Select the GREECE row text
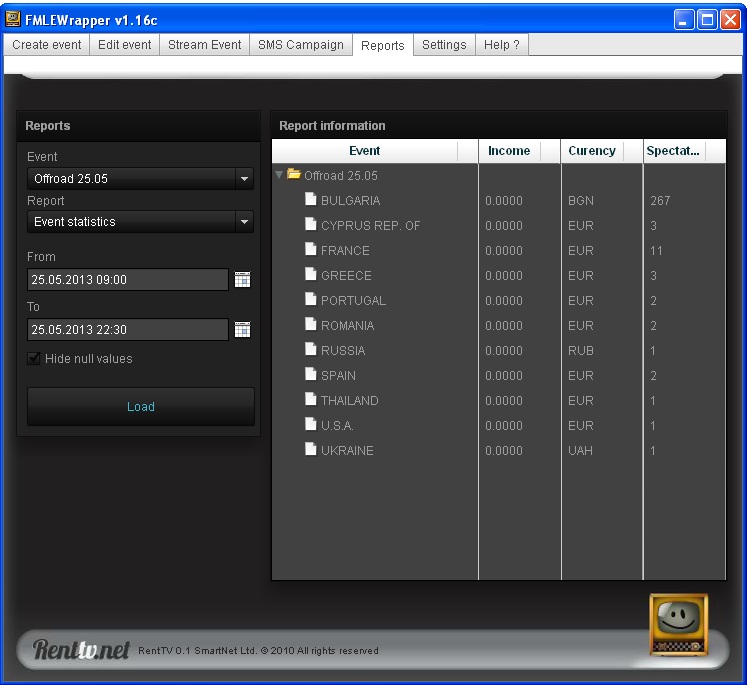Screen dimensions: 747x685 [x=346, y=275]
